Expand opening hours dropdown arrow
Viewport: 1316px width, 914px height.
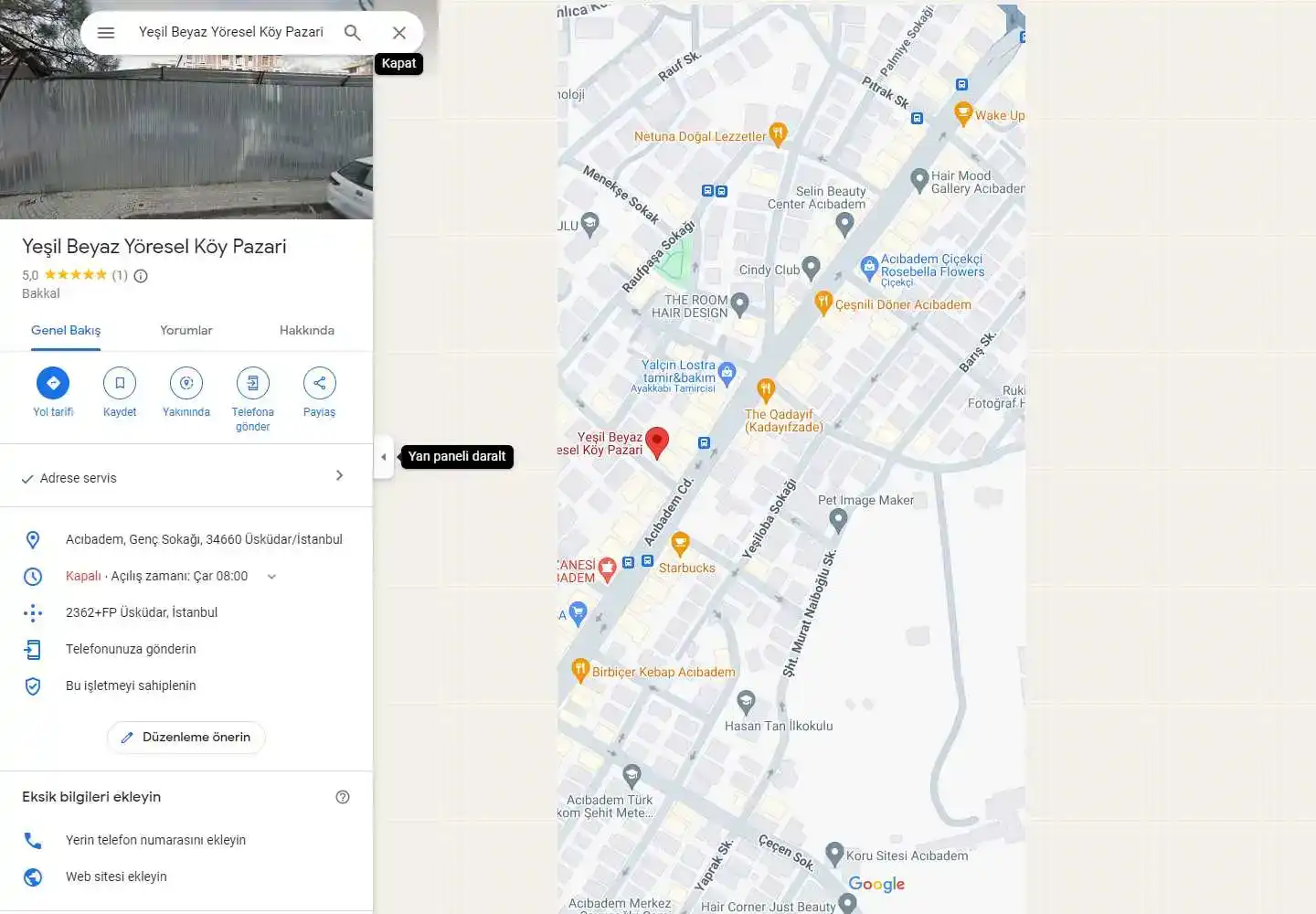(x=271, y=577)
